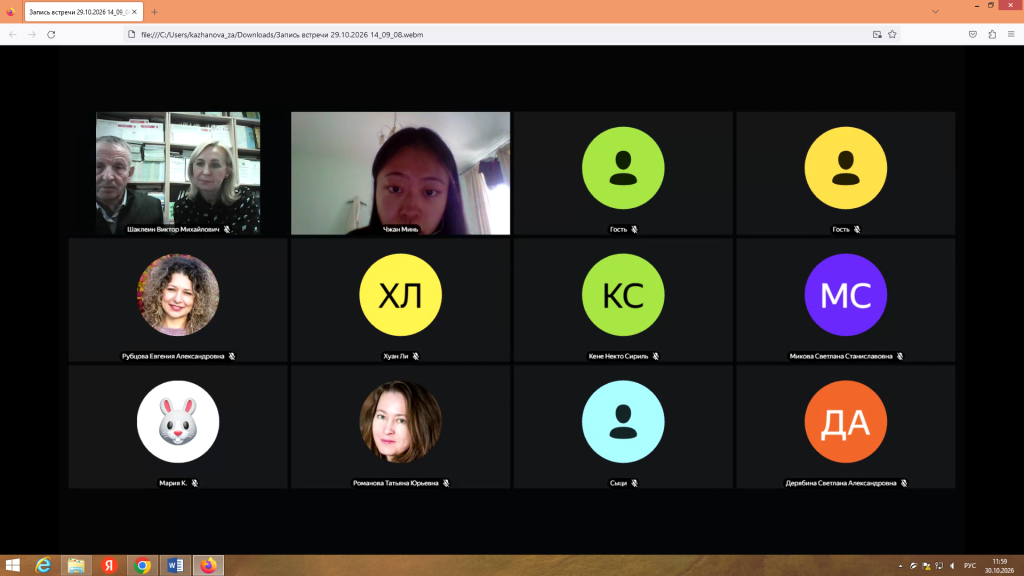Viewport: 1024px width, 576px height.
Task: Click the mic icon beside Шаклеин Виктор Михайлович
Action: coord(227,229)
